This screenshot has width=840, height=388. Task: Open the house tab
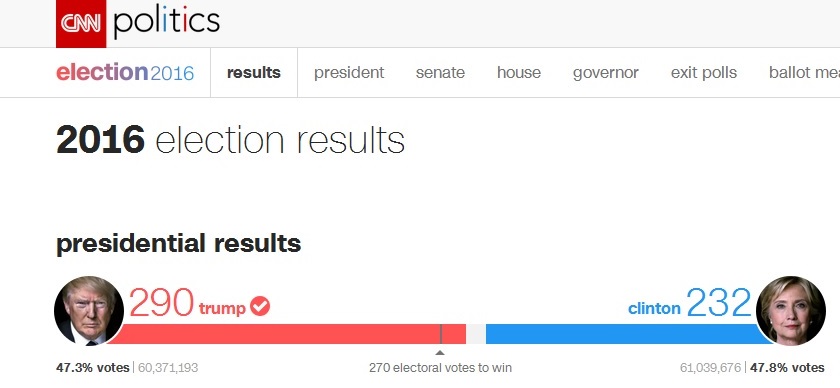pos(519,72)
